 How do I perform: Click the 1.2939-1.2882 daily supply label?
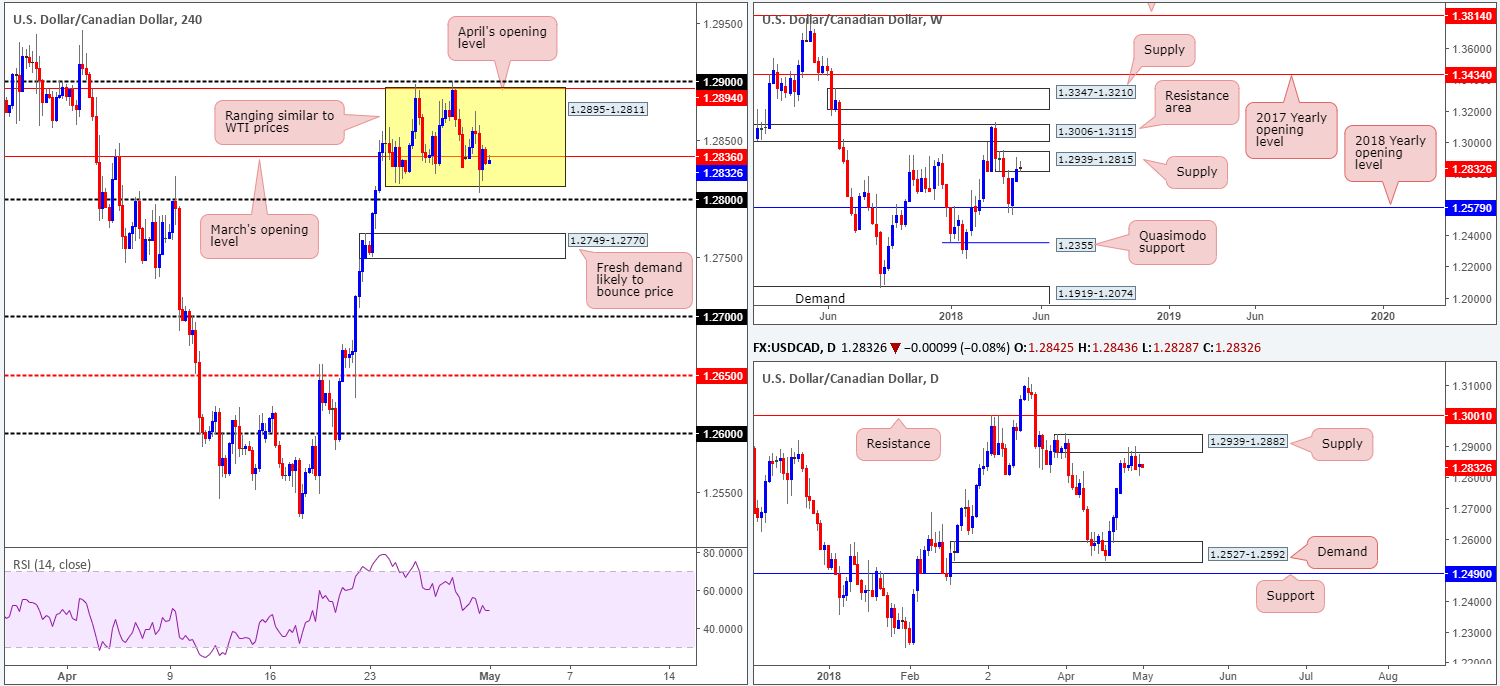(1247, 441)
